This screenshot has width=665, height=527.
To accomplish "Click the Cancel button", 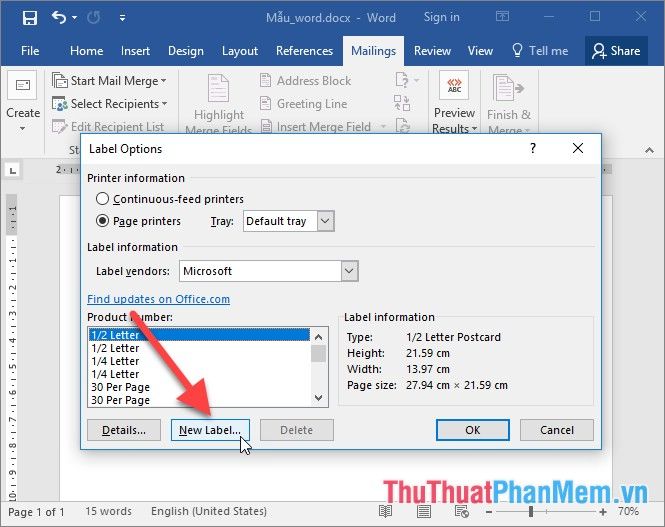I will coord(556,430).
